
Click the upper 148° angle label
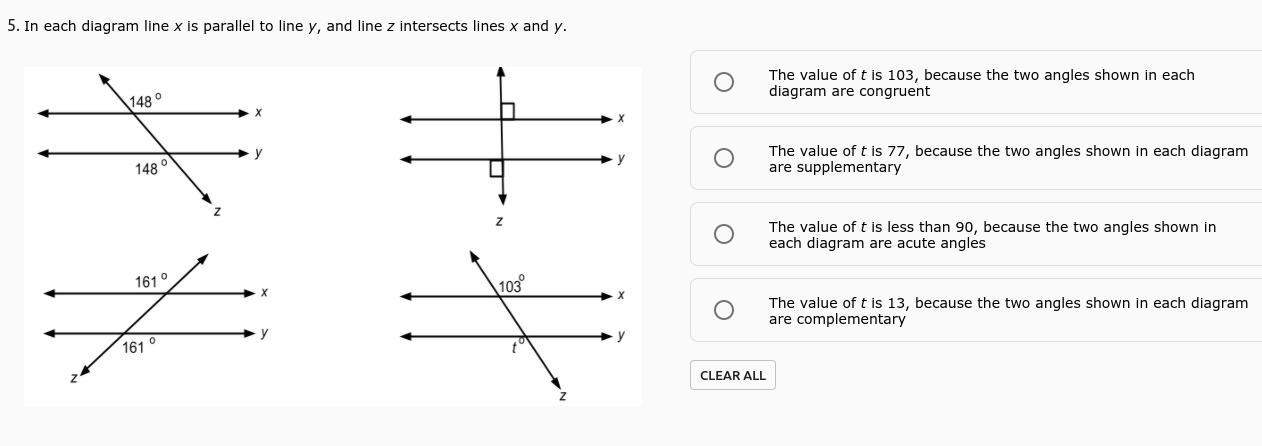pyautogui.click(x=144, y=101)
